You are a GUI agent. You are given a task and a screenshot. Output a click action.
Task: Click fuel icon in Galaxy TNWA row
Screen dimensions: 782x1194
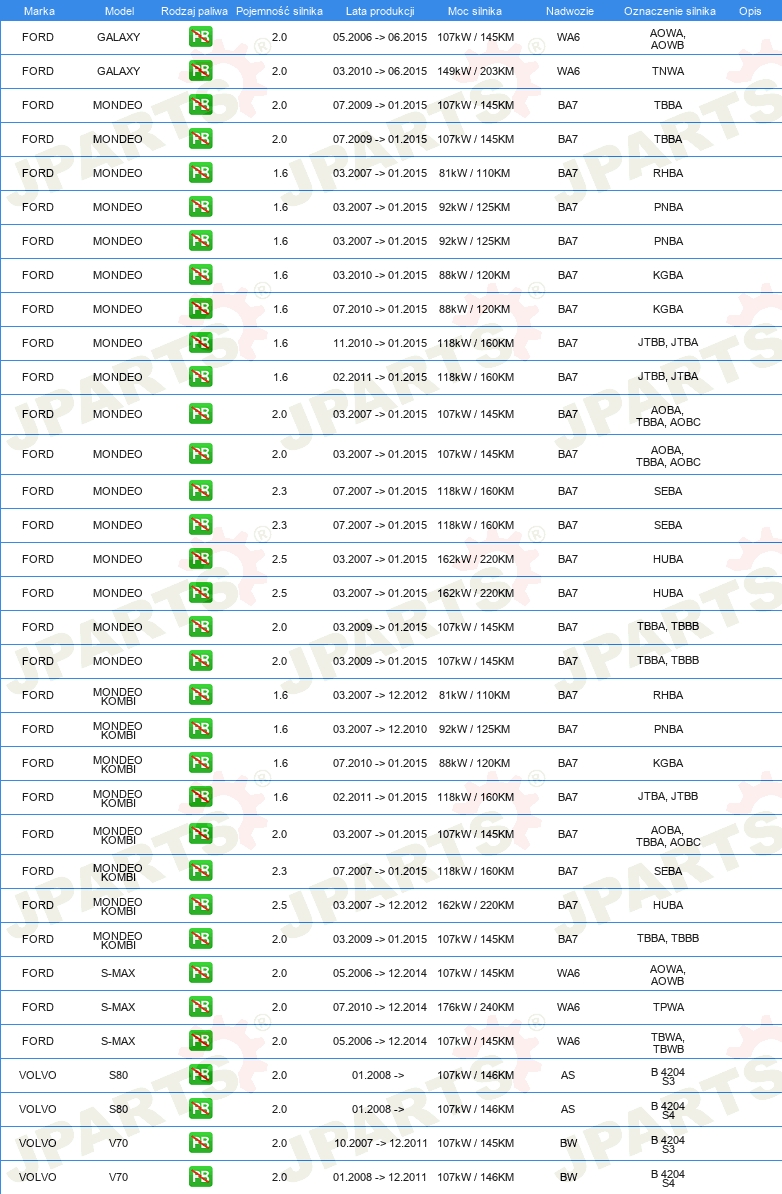(200, 71)
